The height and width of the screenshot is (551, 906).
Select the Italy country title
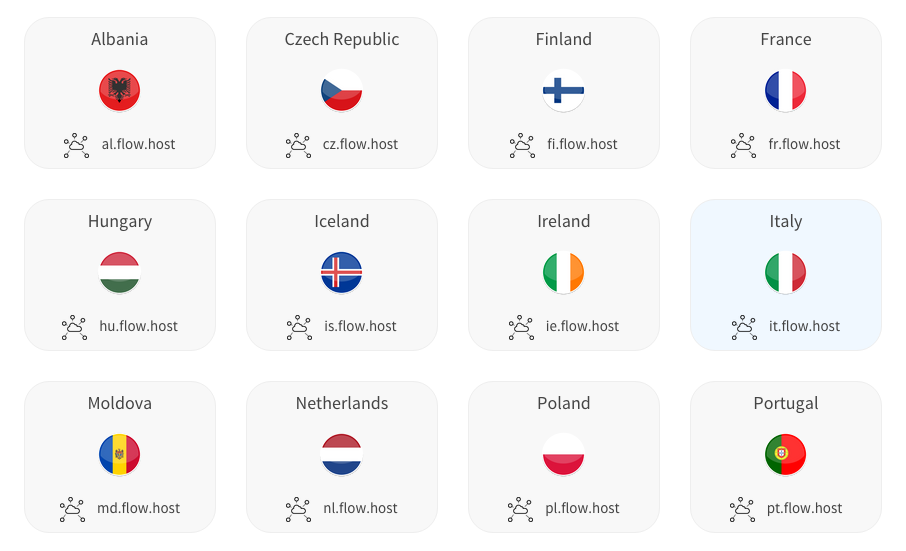click(x=786, y=221)
